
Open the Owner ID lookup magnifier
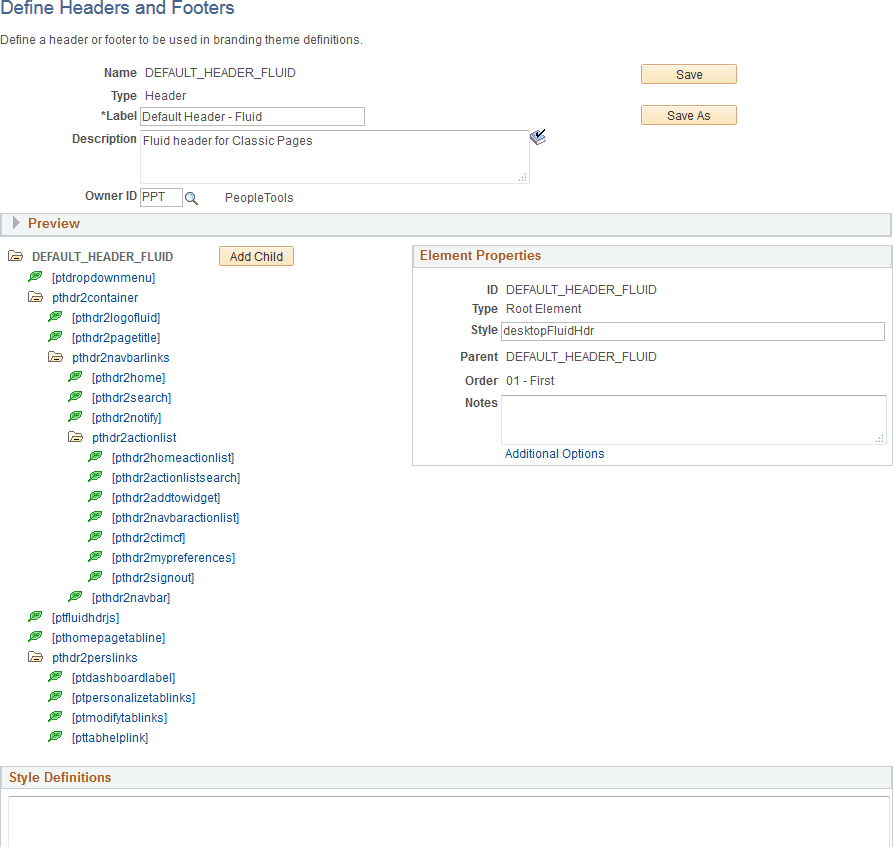tap(192, 198)
